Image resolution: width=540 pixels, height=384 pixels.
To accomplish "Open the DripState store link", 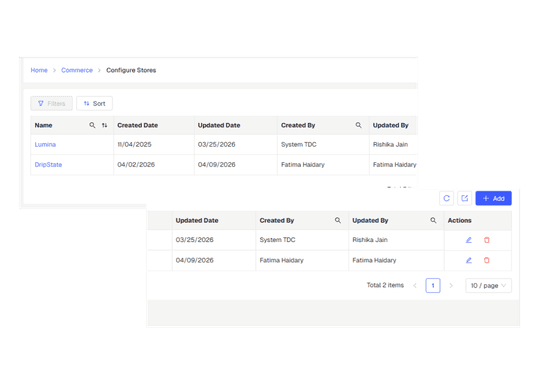I will (x=48, y=165).
